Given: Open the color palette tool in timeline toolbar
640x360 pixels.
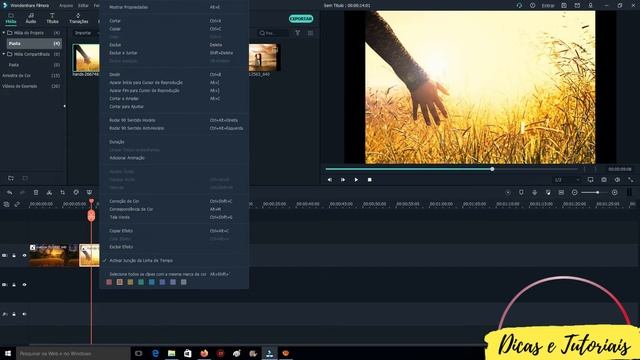Looking at the screenshot, I should (76, 192).
